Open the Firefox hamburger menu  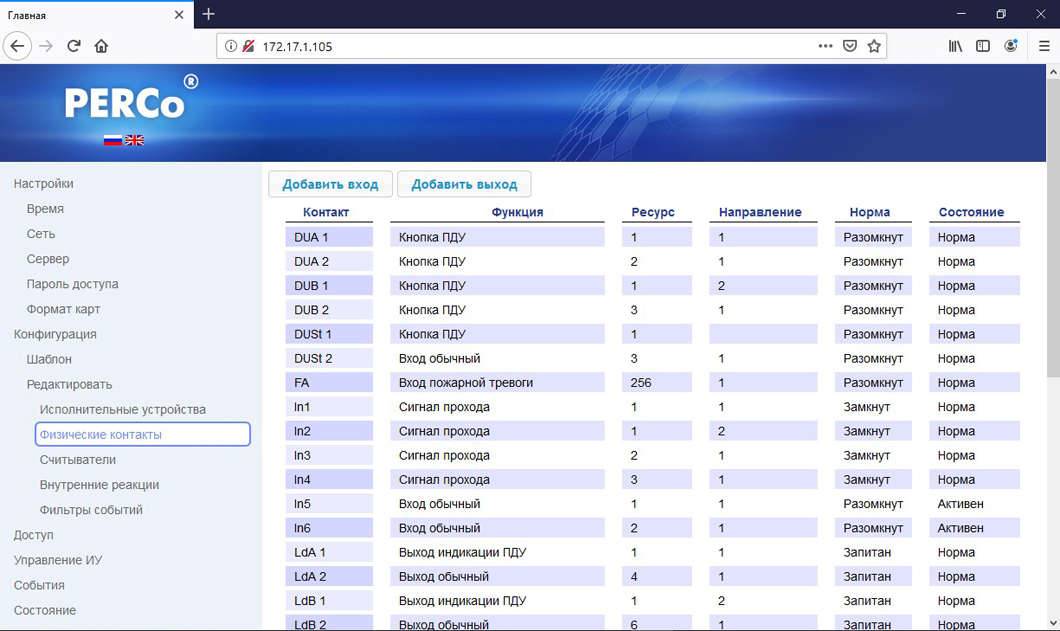1044,46
